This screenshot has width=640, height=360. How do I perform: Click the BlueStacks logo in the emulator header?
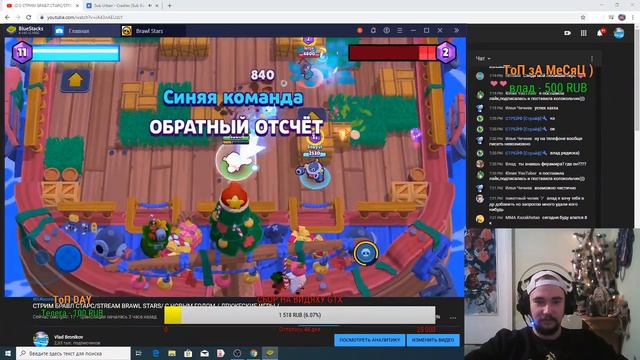25,30
